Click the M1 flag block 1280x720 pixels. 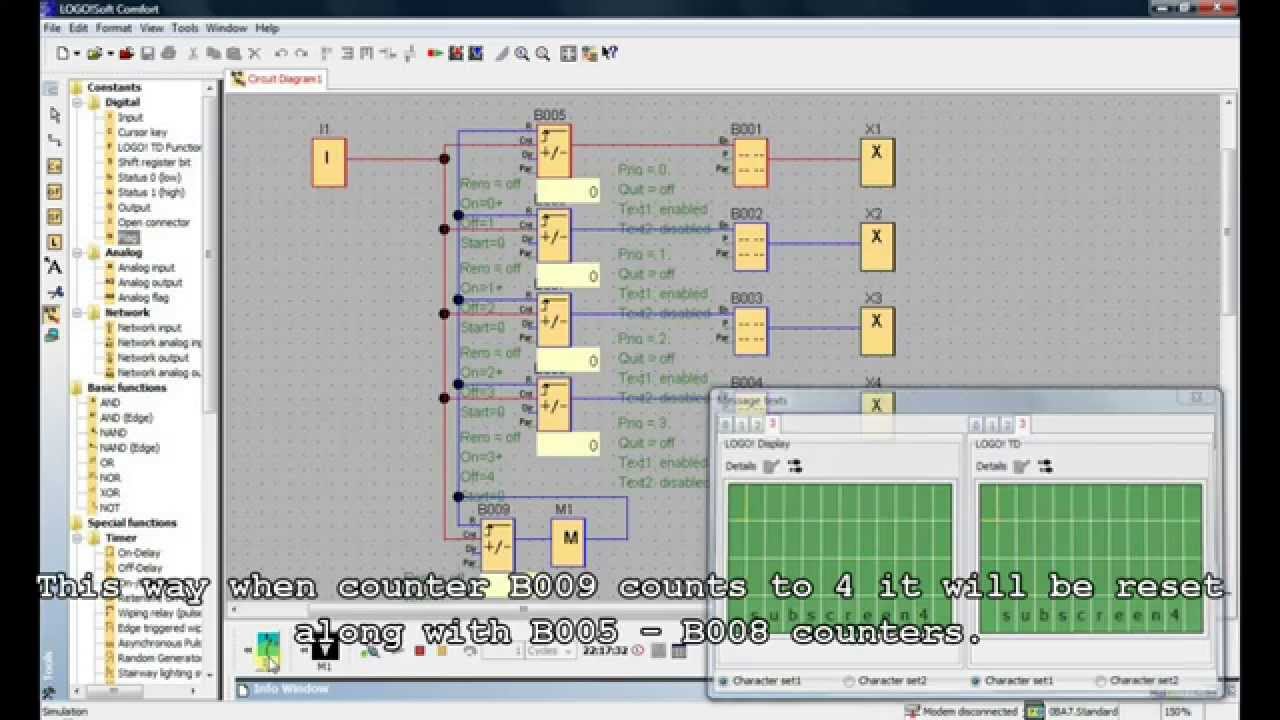[569, 543]
